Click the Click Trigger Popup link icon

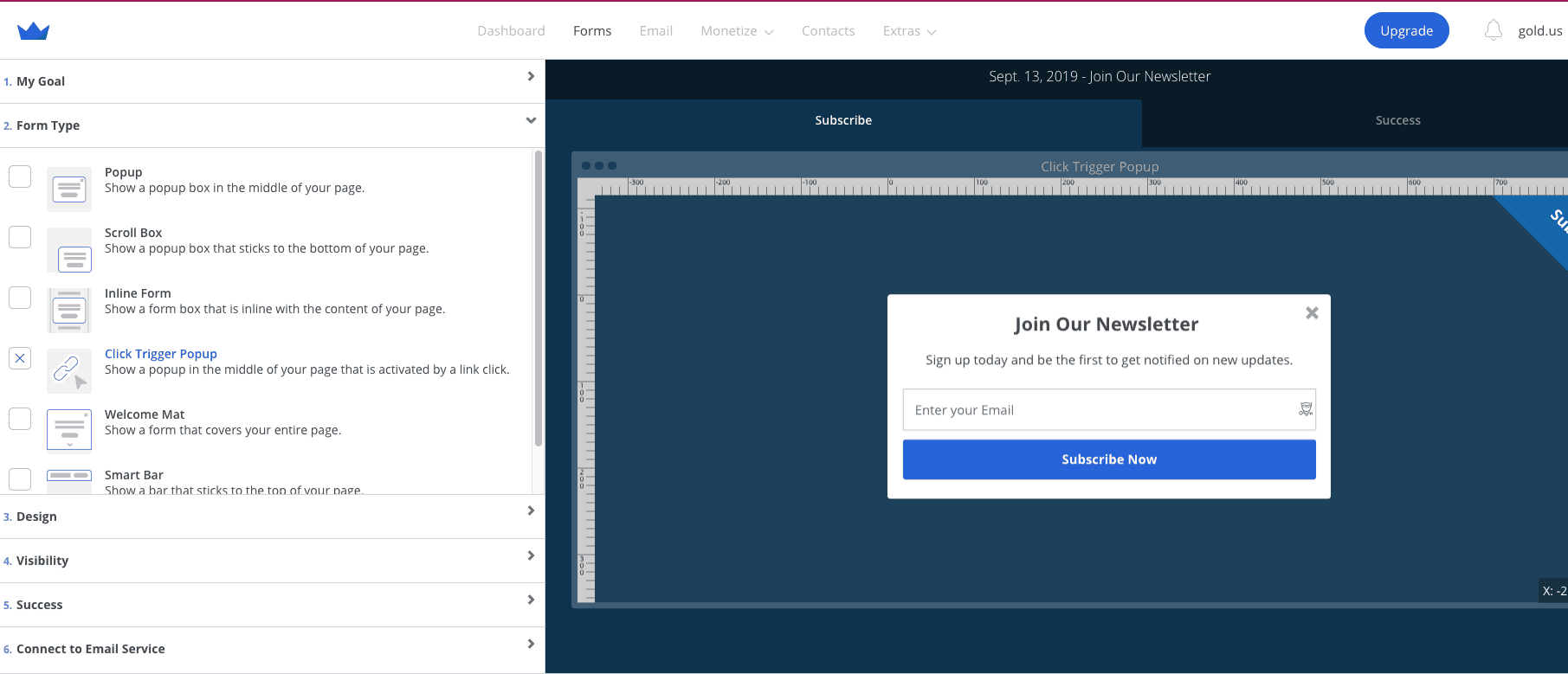(69, 371)
